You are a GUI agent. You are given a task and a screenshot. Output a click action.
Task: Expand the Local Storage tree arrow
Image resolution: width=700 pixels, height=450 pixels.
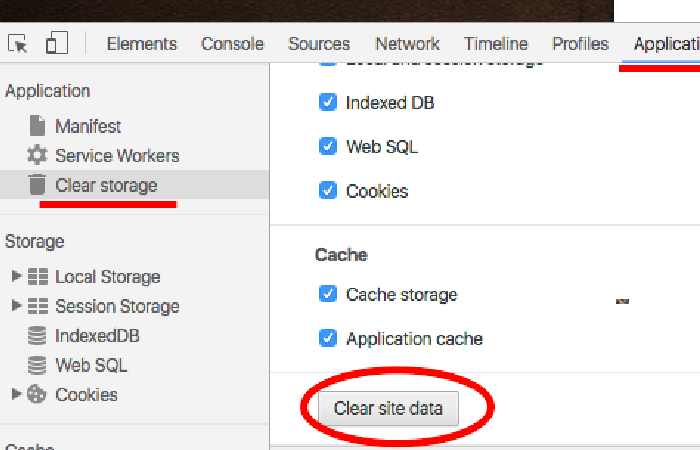pyautogui.click(x=16, y=275)
